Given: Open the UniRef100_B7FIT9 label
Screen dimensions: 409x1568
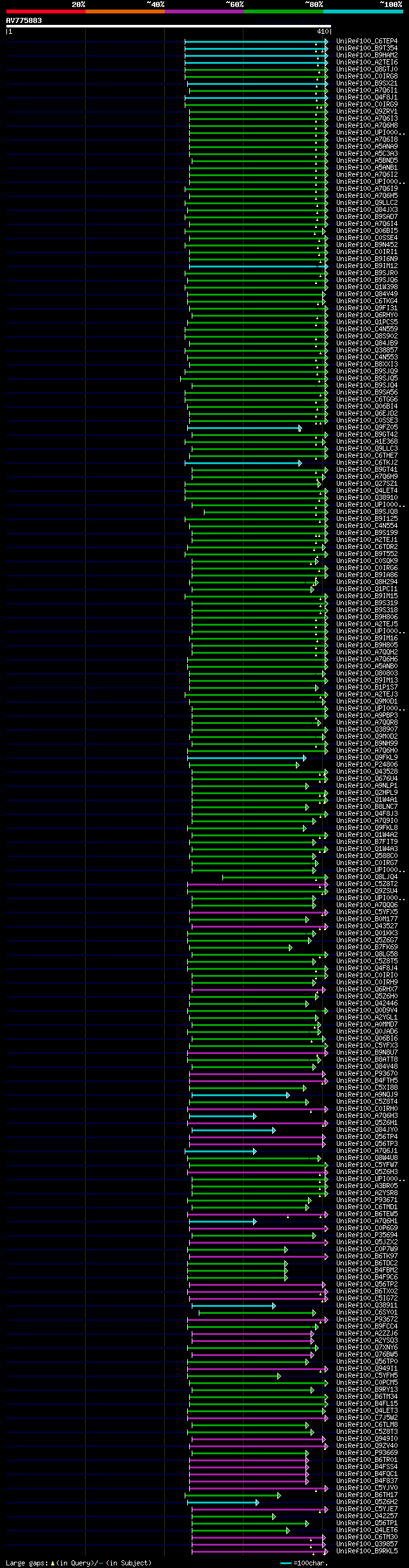Looking at the screenshot, I should [x=367, y=842].
